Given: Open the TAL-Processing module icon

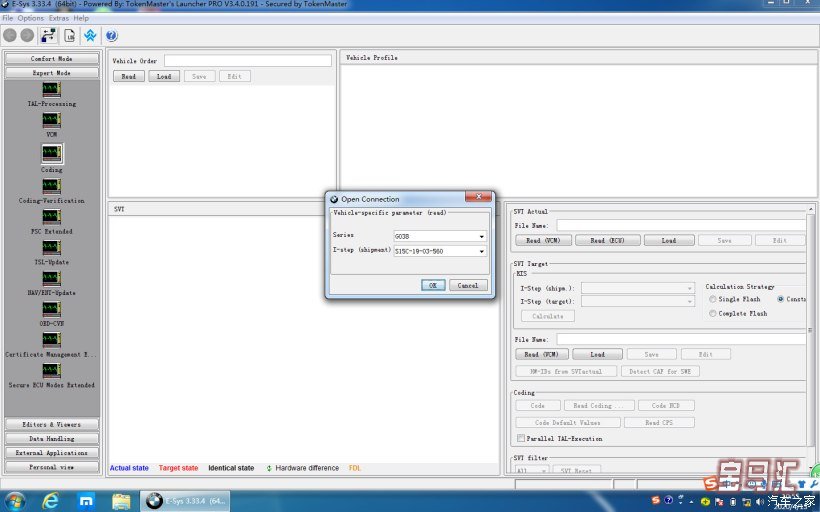Looking at the screenshot, I should [51, 90].
